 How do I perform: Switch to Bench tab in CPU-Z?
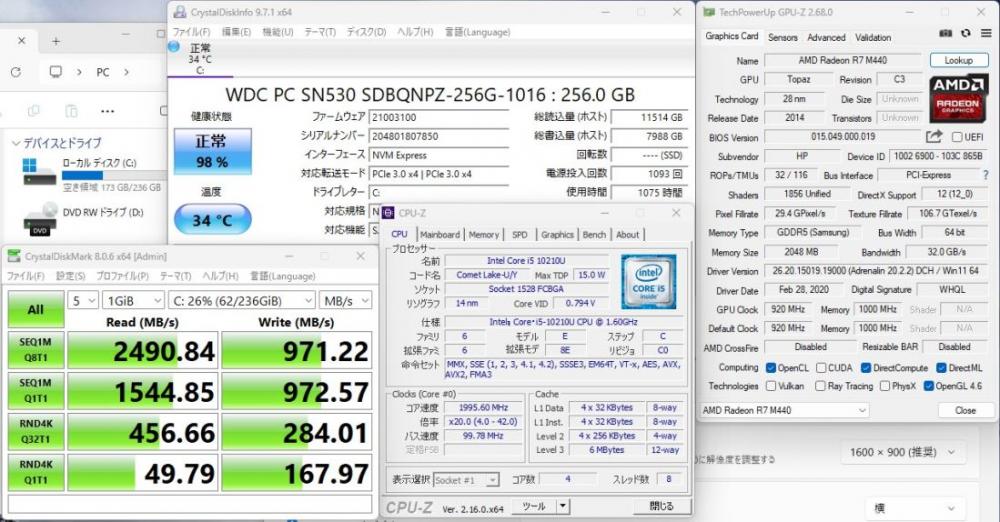[x=594, y=234]
